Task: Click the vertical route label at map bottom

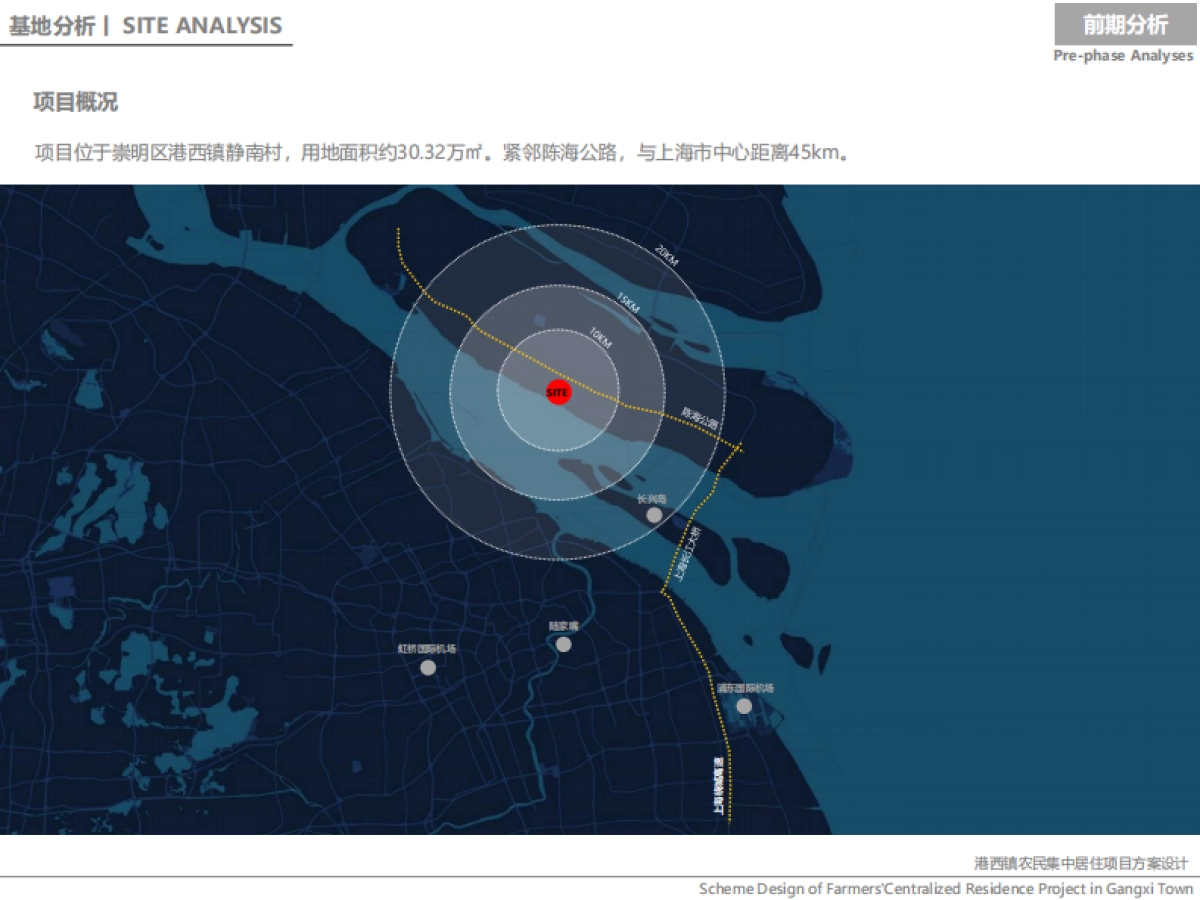Action: pos(718,788)
